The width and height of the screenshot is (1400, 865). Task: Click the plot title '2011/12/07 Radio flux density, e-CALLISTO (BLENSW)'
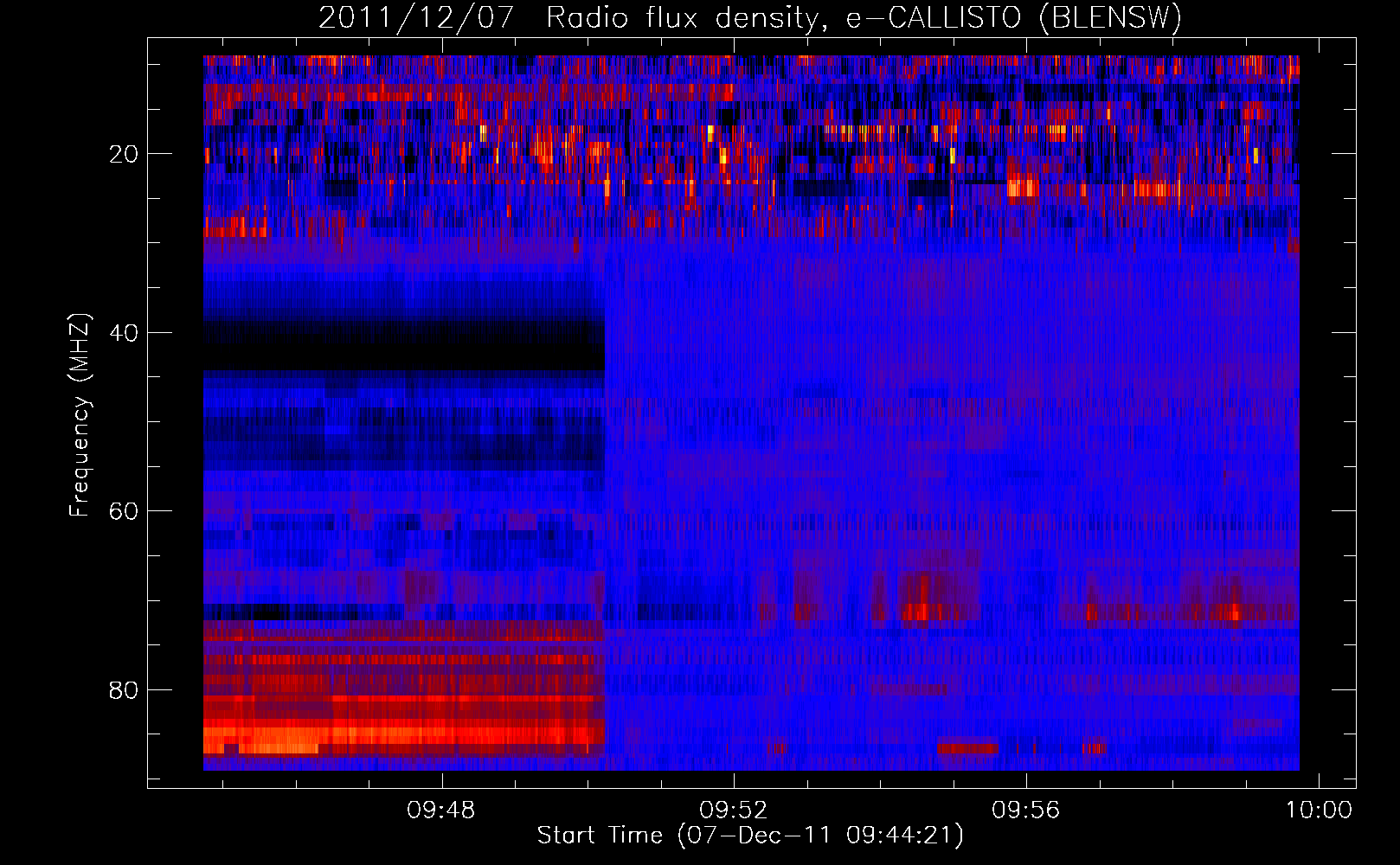(750, 18)
